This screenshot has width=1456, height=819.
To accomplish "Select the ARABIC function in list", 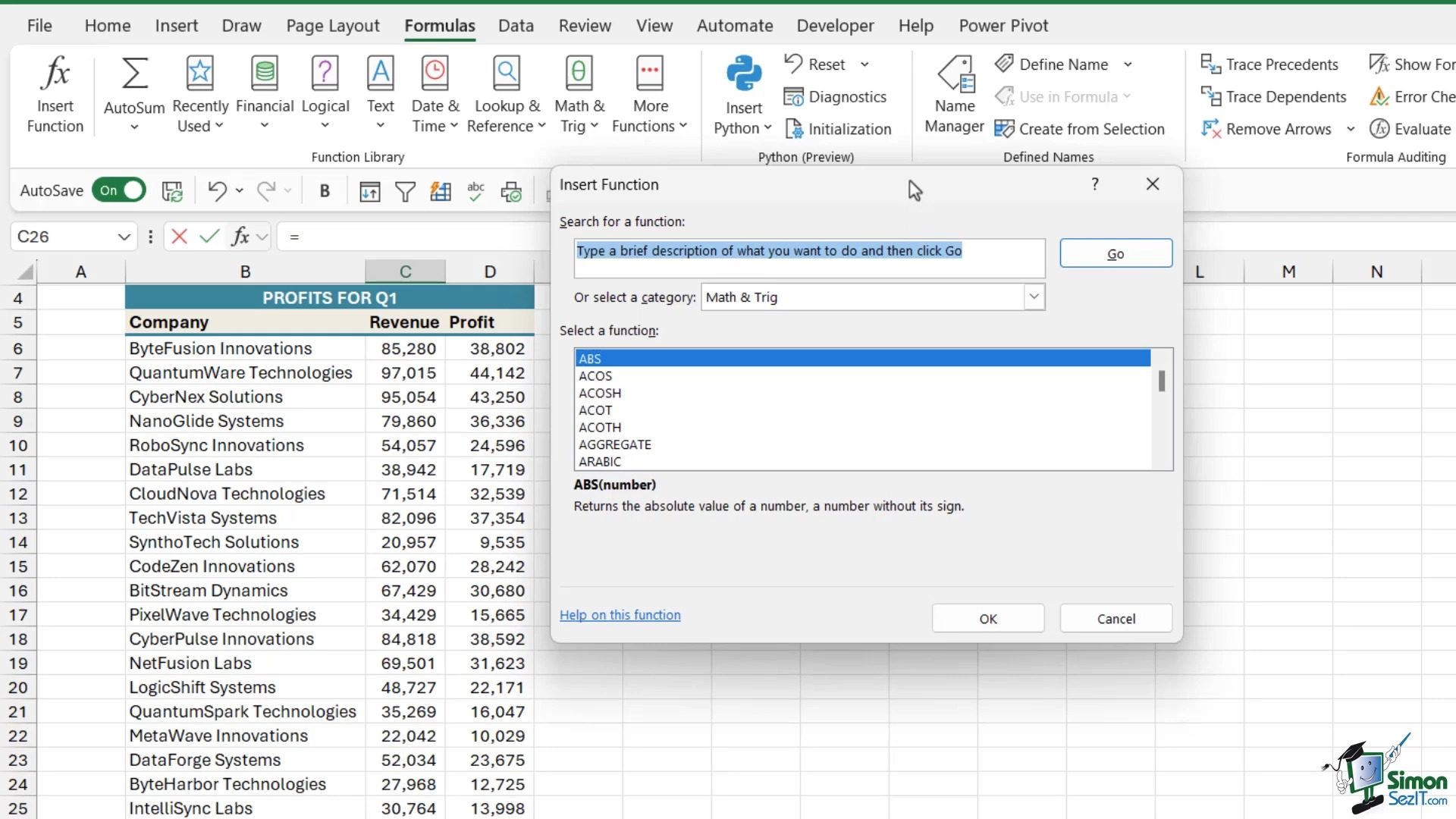I will [862, 462].
